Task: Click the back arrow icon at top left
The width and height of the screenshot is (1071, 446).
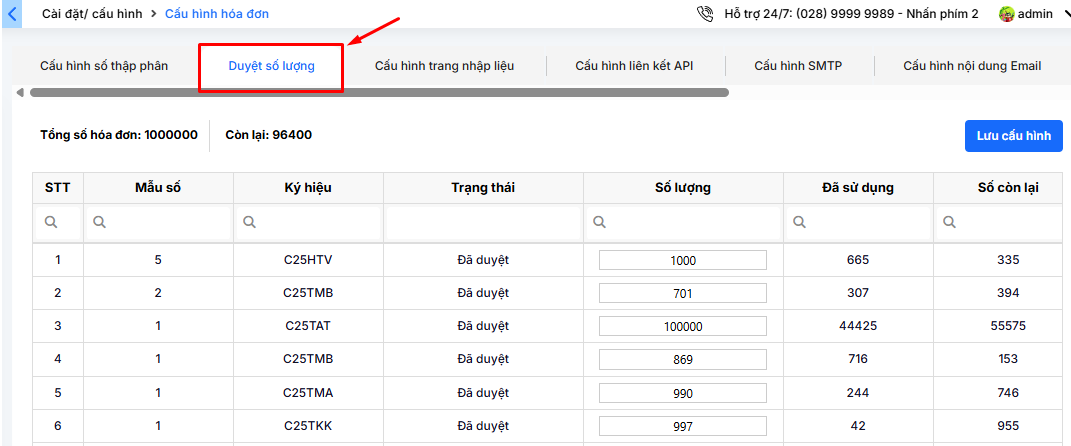Action: coord(13,14)
